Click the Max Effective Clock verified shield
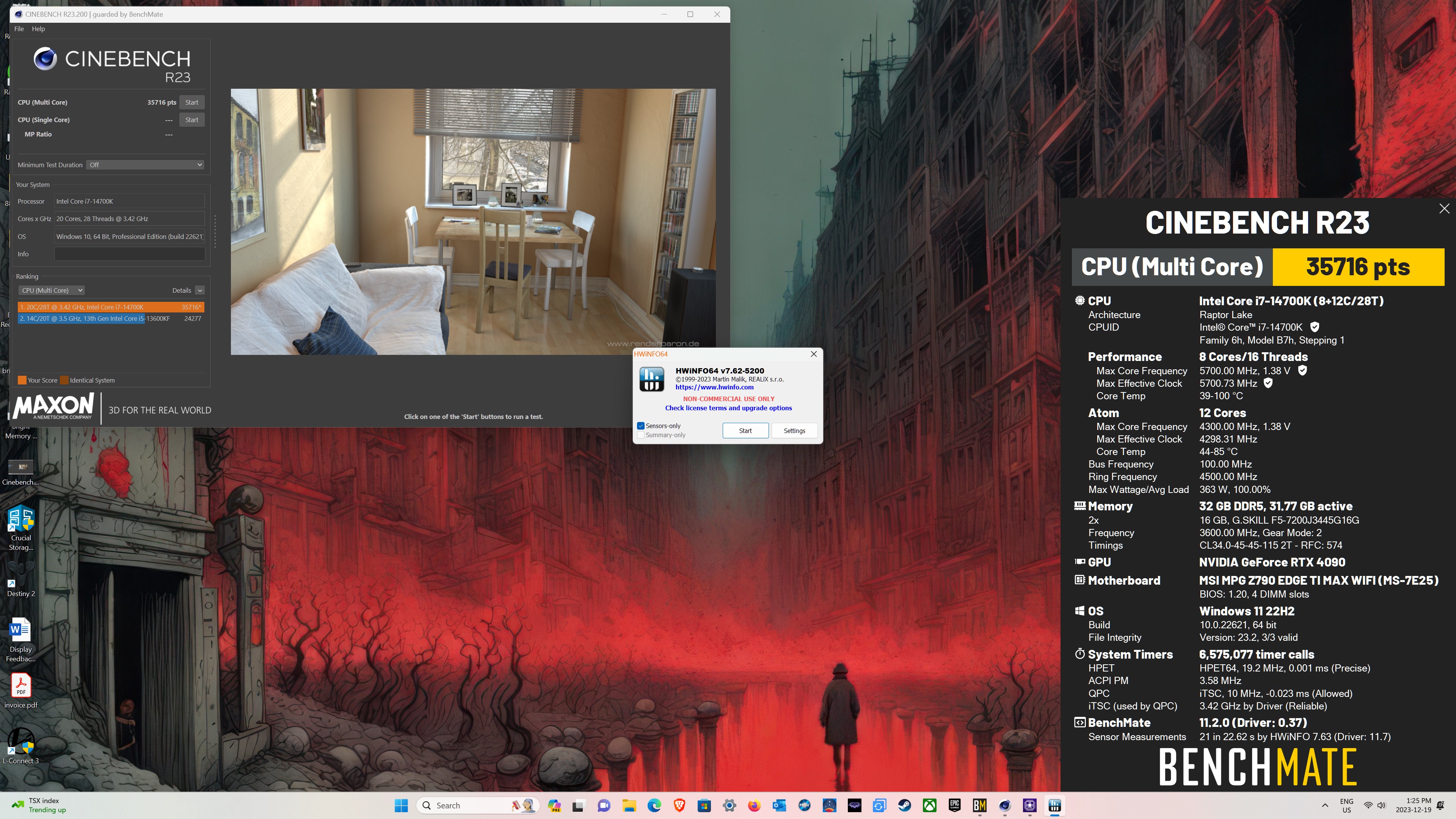The image size is (1456, 819). [x=1268, y=383]
